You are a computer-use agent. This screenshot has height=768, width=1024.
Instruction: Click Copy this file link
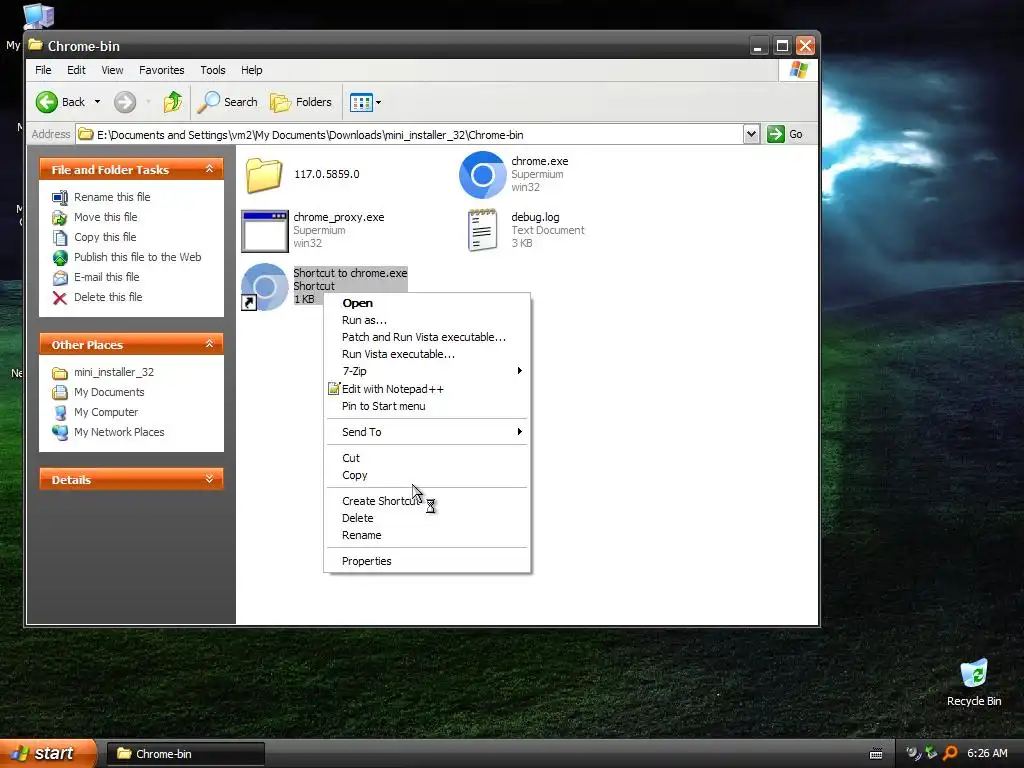[x=104, y=237]
